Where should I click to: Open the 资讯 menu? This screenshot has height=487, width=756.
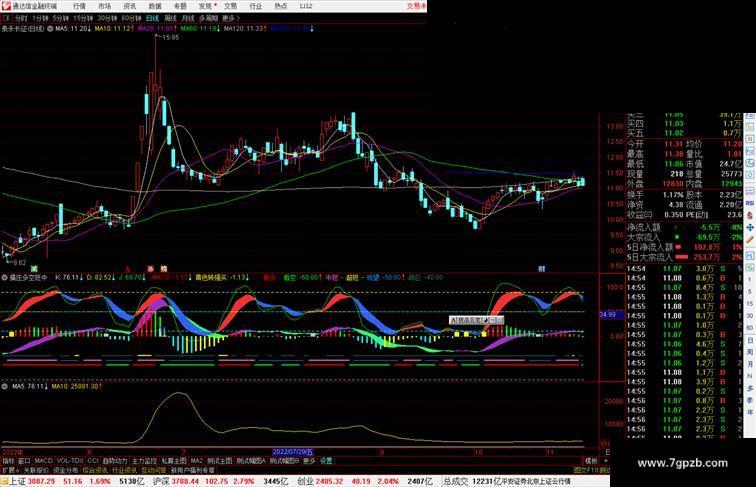point(130,6)
